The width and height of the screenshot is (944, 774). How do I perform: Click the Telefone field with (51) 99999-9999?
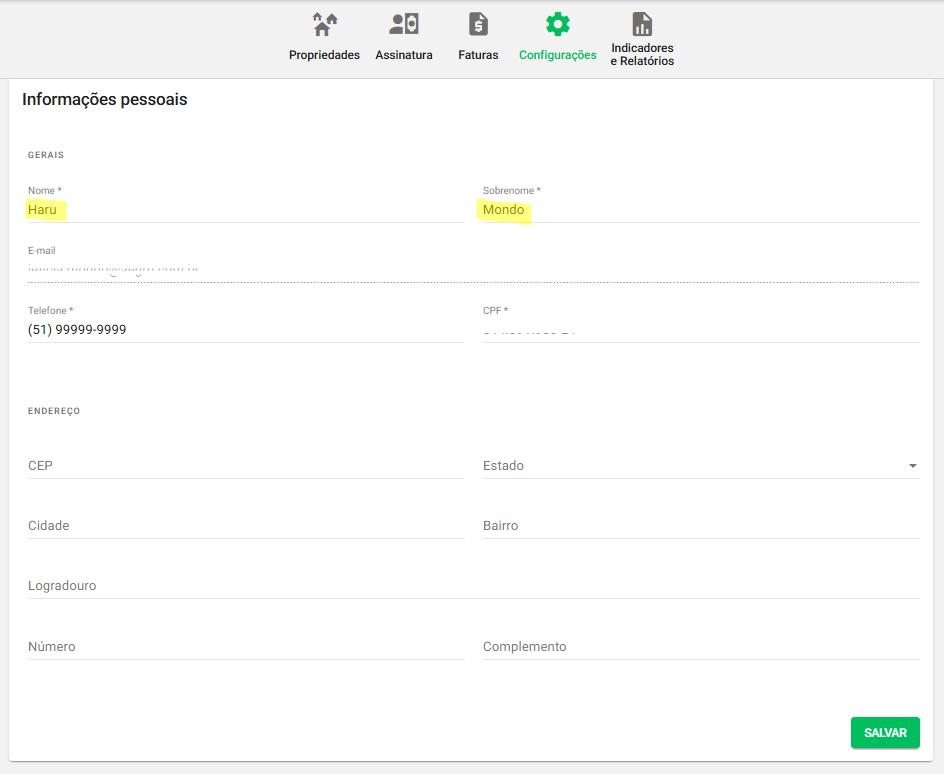[x=245, y=330]
